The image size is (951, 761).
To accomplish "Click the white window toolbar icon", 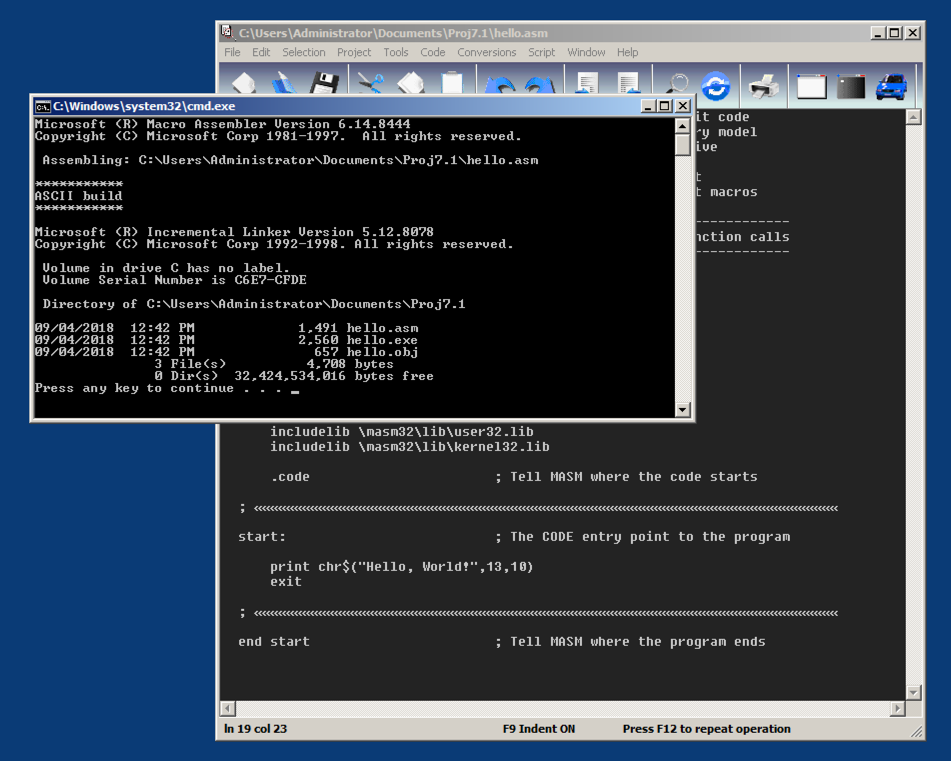I will click(812, 87).
